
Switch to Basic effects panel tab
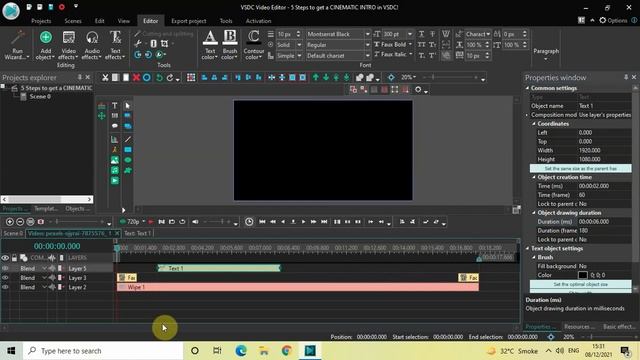click(x=619, y=327)
